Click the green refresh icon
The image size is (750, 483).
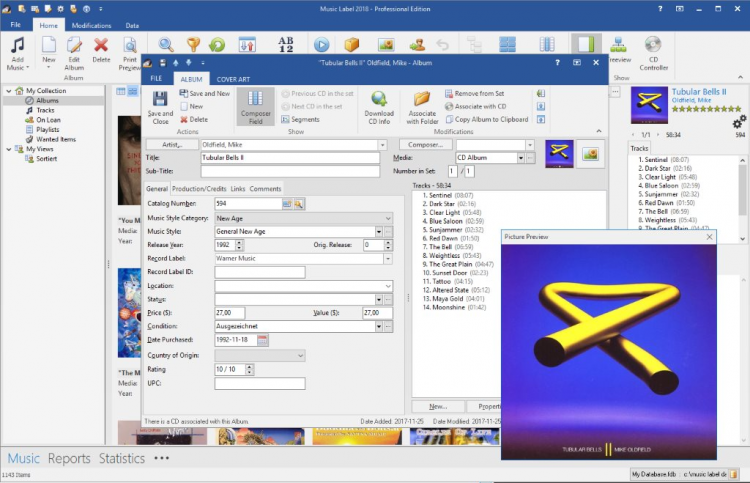[x=217, y=44]
